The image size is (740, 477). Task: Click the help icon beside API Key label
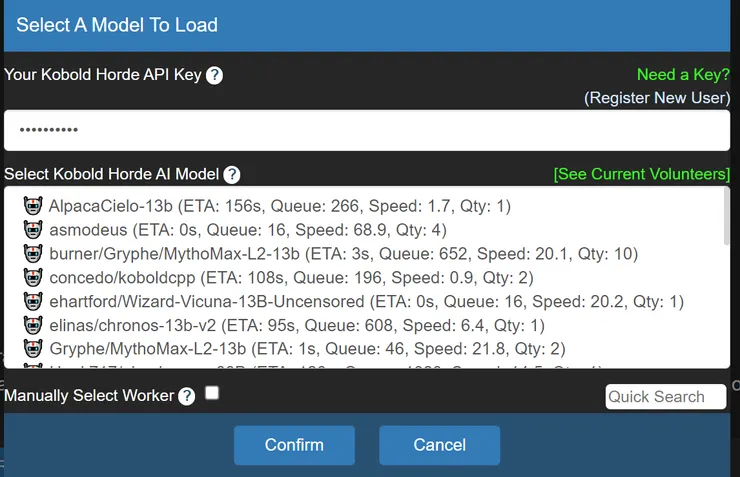point(214,75)
